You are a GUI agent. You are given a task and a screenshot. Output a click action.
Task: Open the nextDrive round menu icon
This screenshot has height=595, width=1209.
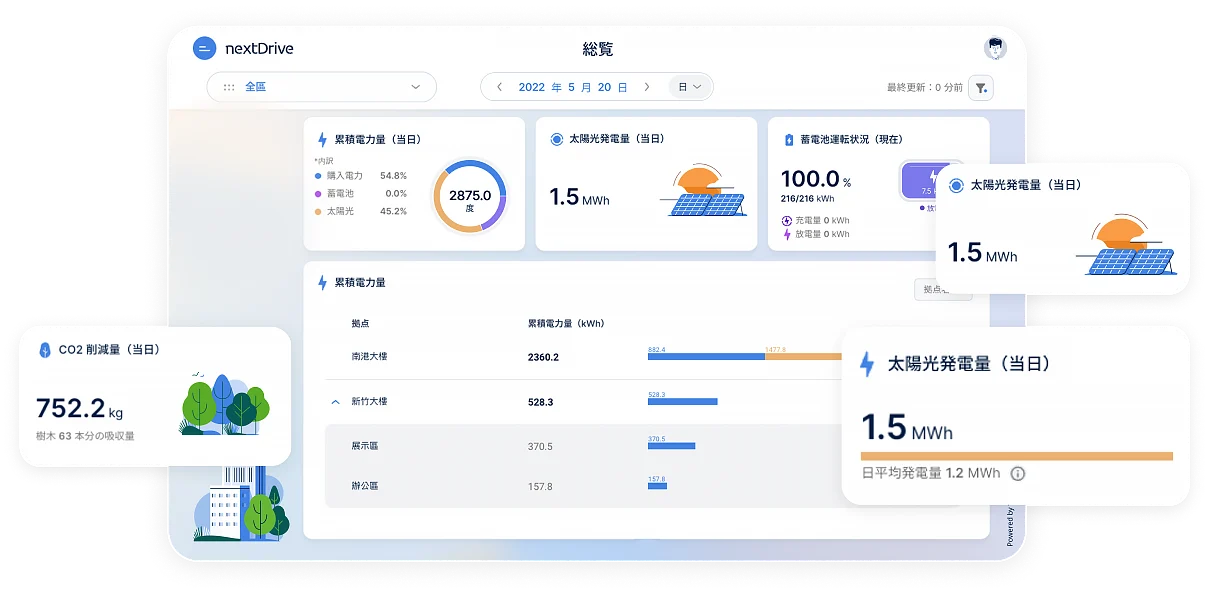tap(204, 48)
